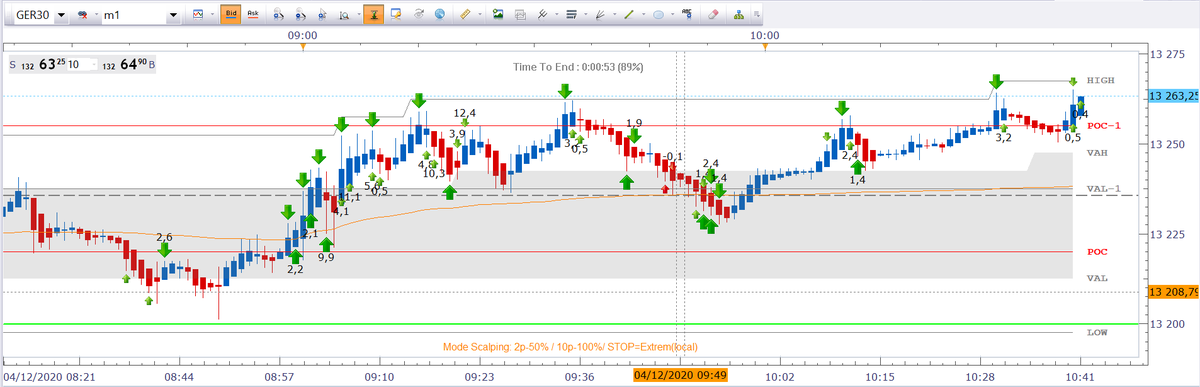This screenshot has width=1200, height=387.
Task: Click the HIGH level label
Action: (1100, 80)
